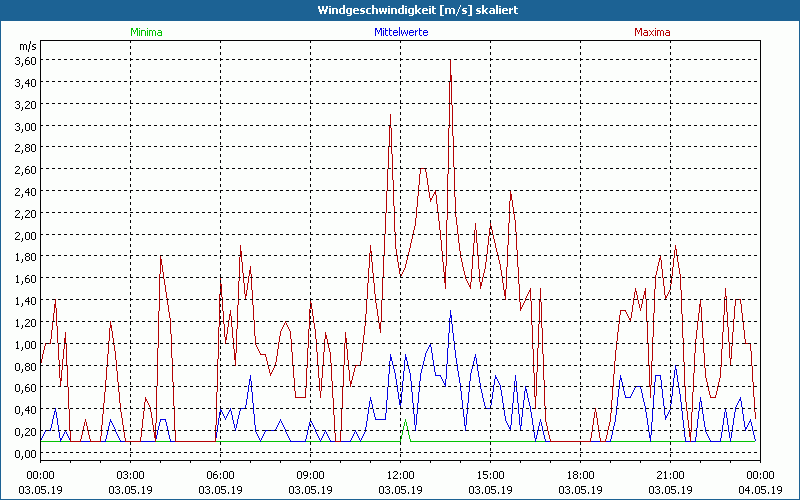Viewport: 800px width, 500px height.
Task: Click the 1,00 y-axis label
Action: pyautogui.click(x=25, y=344)
